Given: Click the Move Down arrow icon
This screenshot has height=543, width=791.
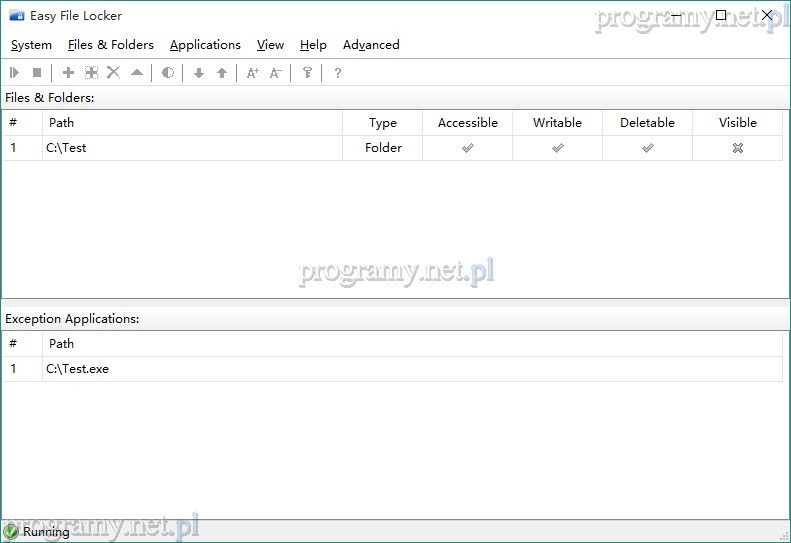Looking at the screenshot, I should [199, 73].
